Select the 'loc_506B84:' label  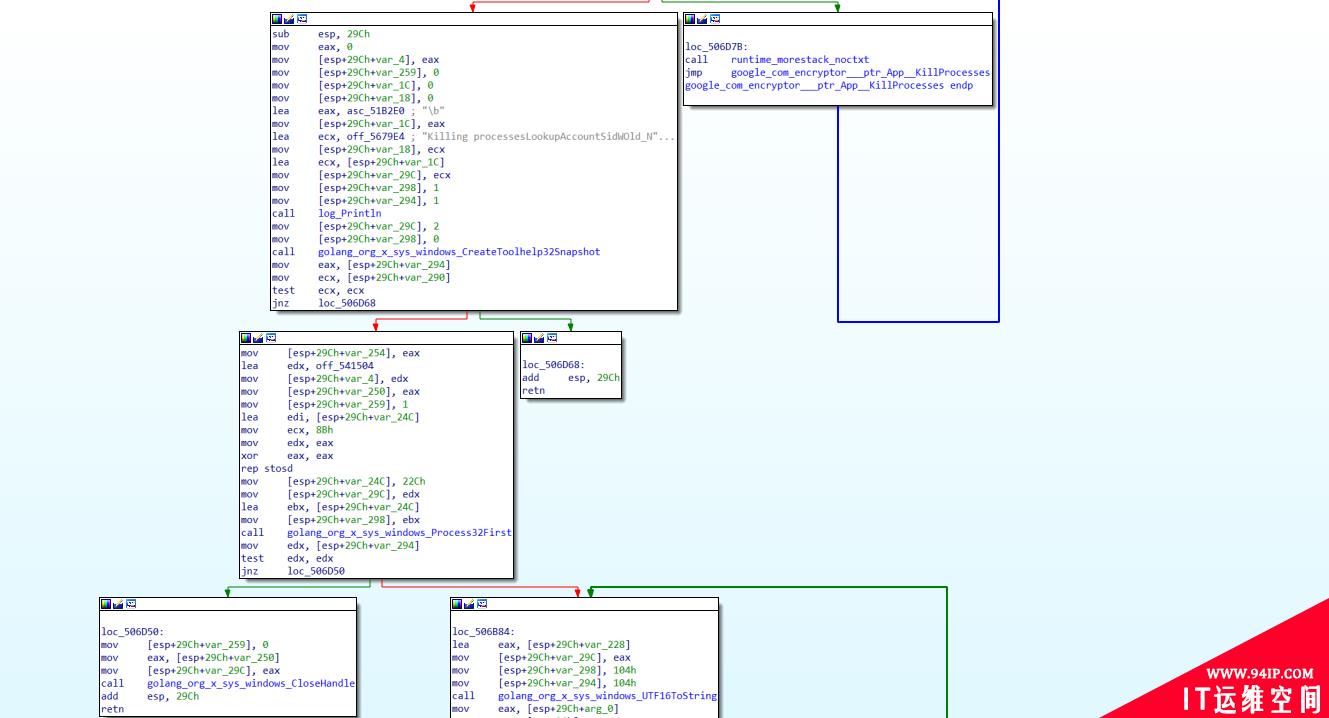[484, 632]
